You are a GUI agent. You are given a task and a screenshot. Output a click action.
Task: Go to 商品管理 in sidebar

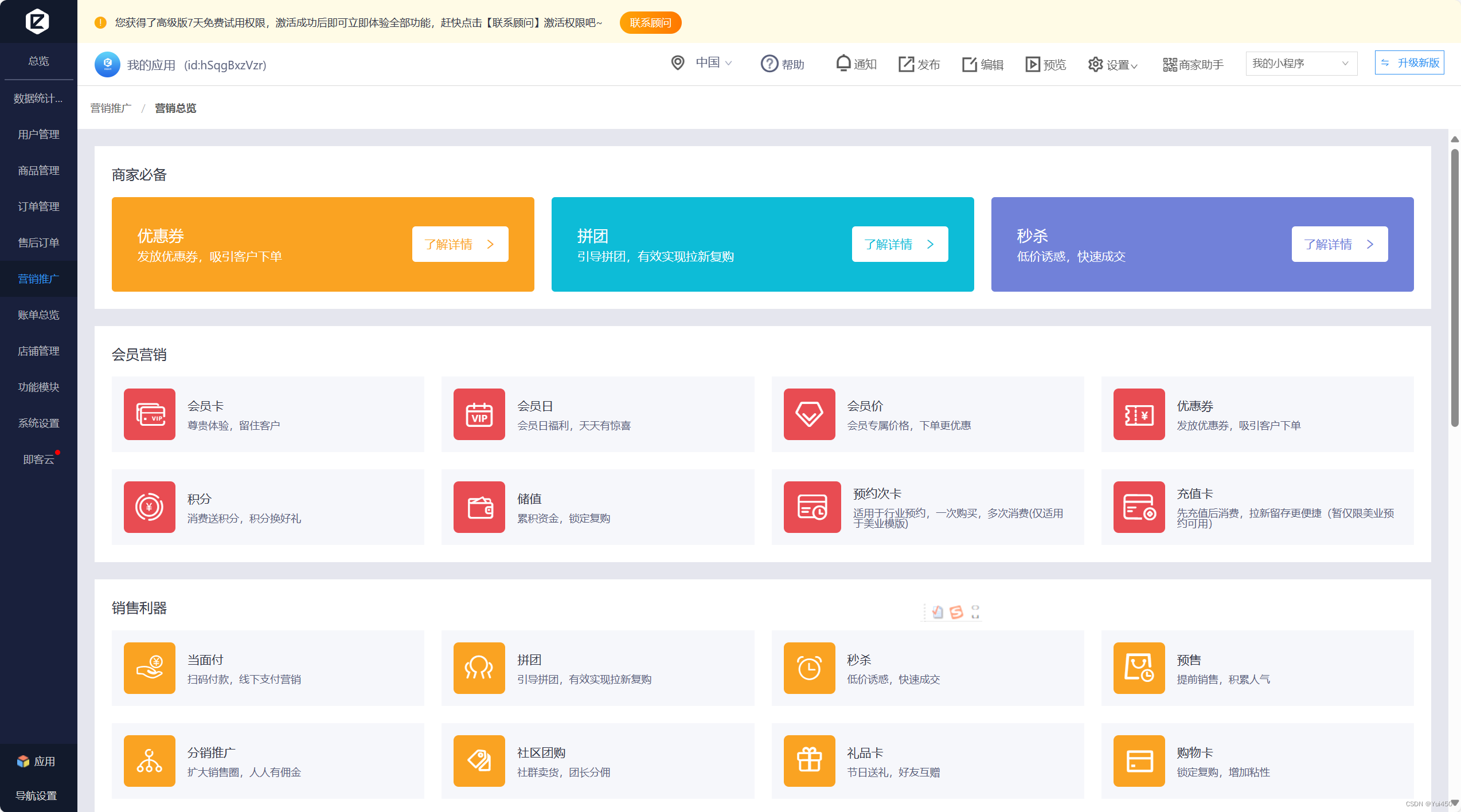click(38, 171)
